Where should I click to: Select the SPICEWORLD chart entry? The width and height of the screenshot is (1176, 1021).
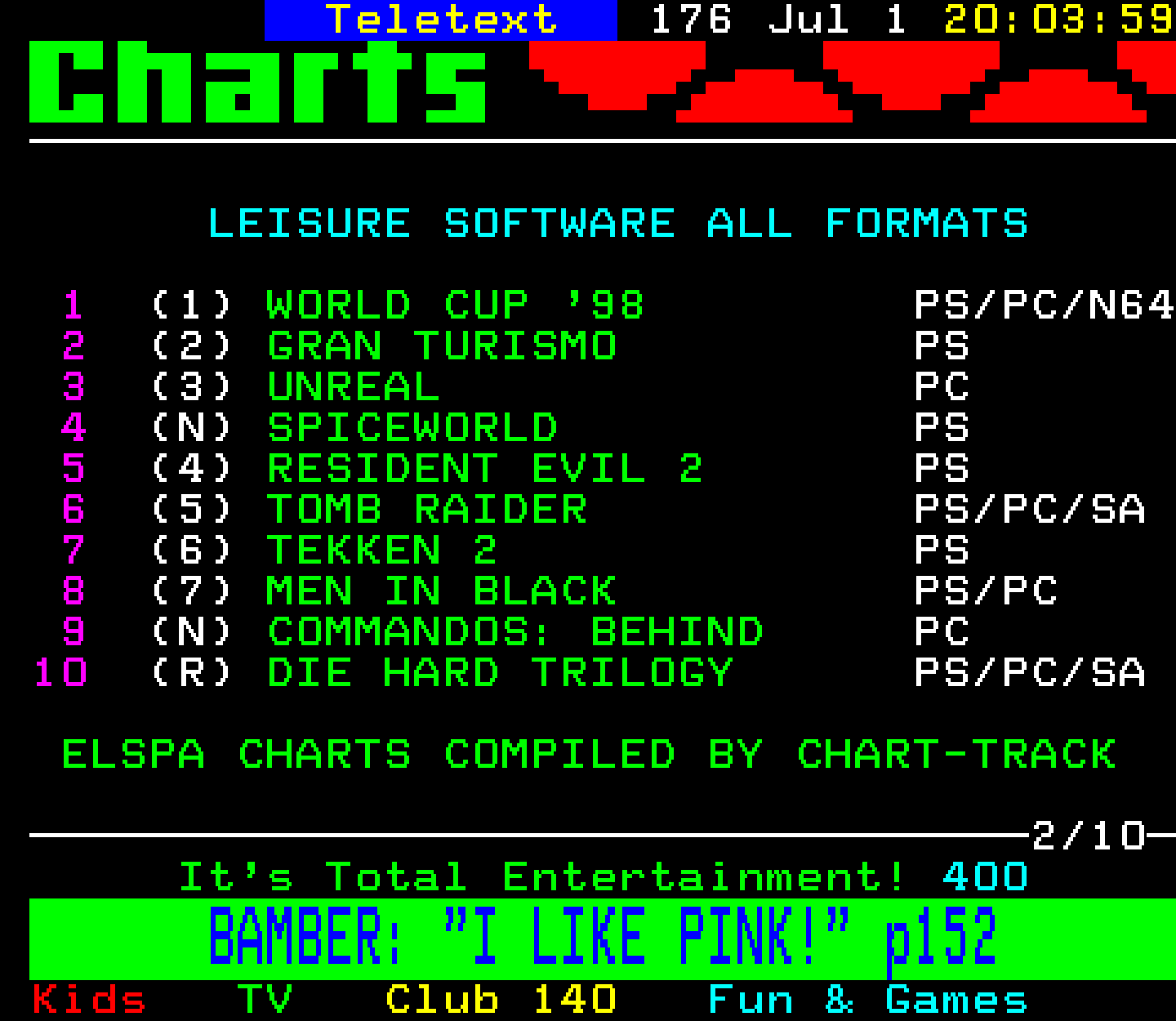click(x=412, y=428)
